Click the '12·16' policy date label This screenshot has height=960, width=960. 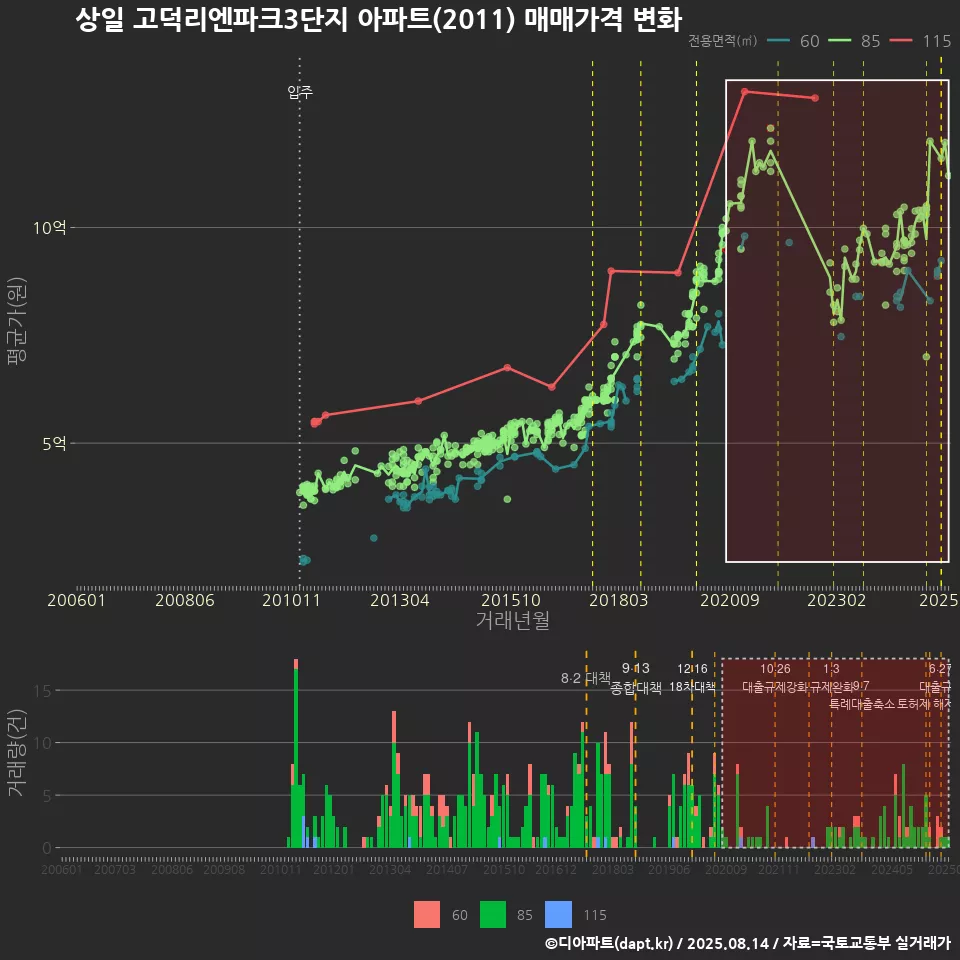tap(692, 669)
